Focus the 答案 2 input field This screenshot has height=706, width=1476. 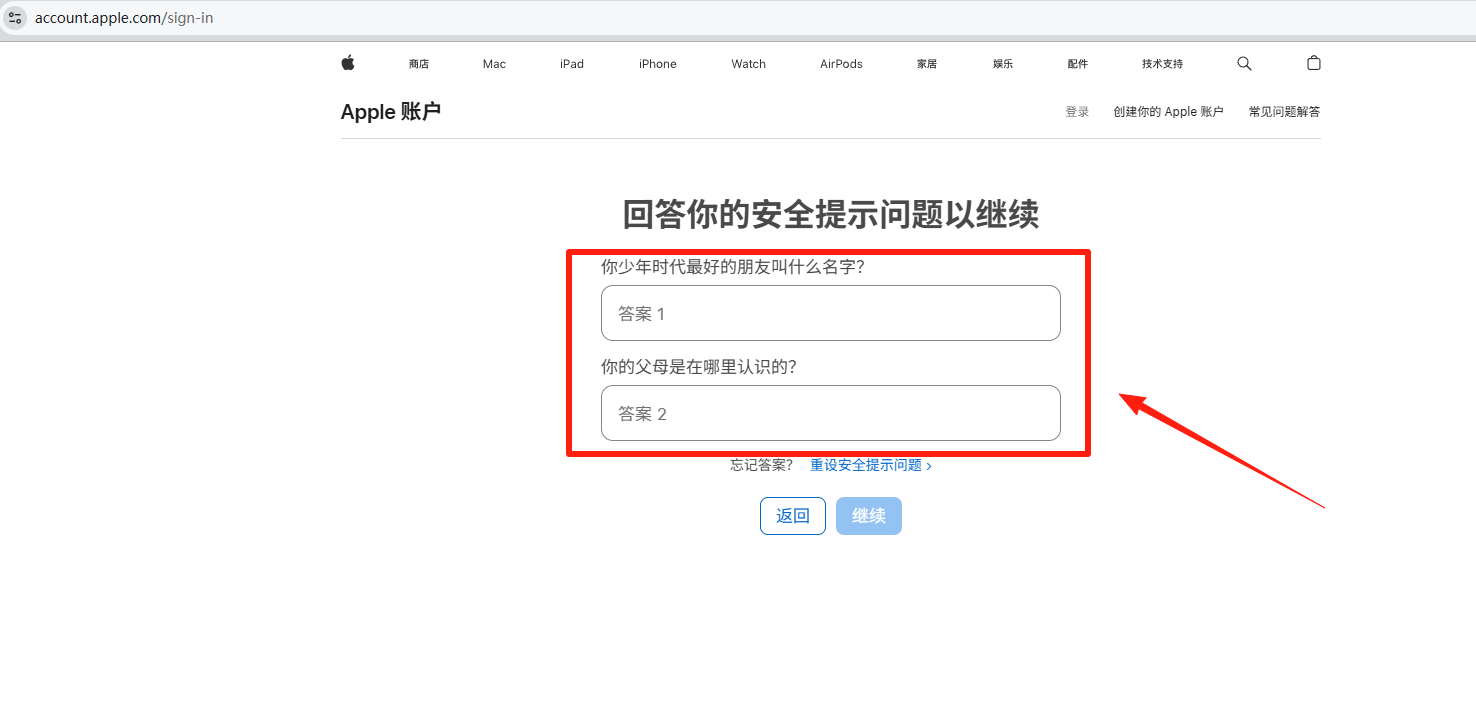click(830, 413)
